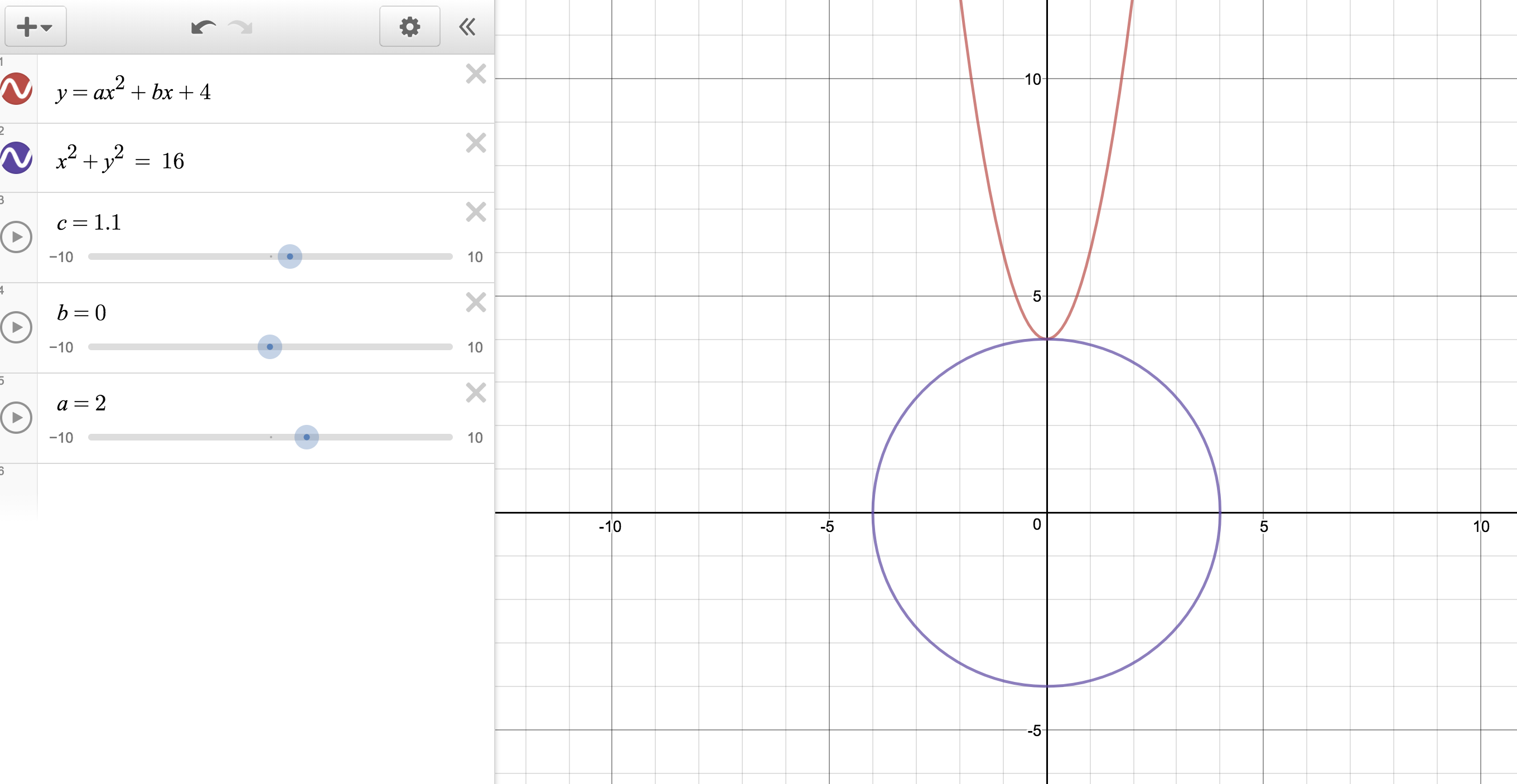This screenshot has height=784, width=1517.
Task: Open the add item plus dropdown
Action: pyautogui.click(x=35, y=27)
